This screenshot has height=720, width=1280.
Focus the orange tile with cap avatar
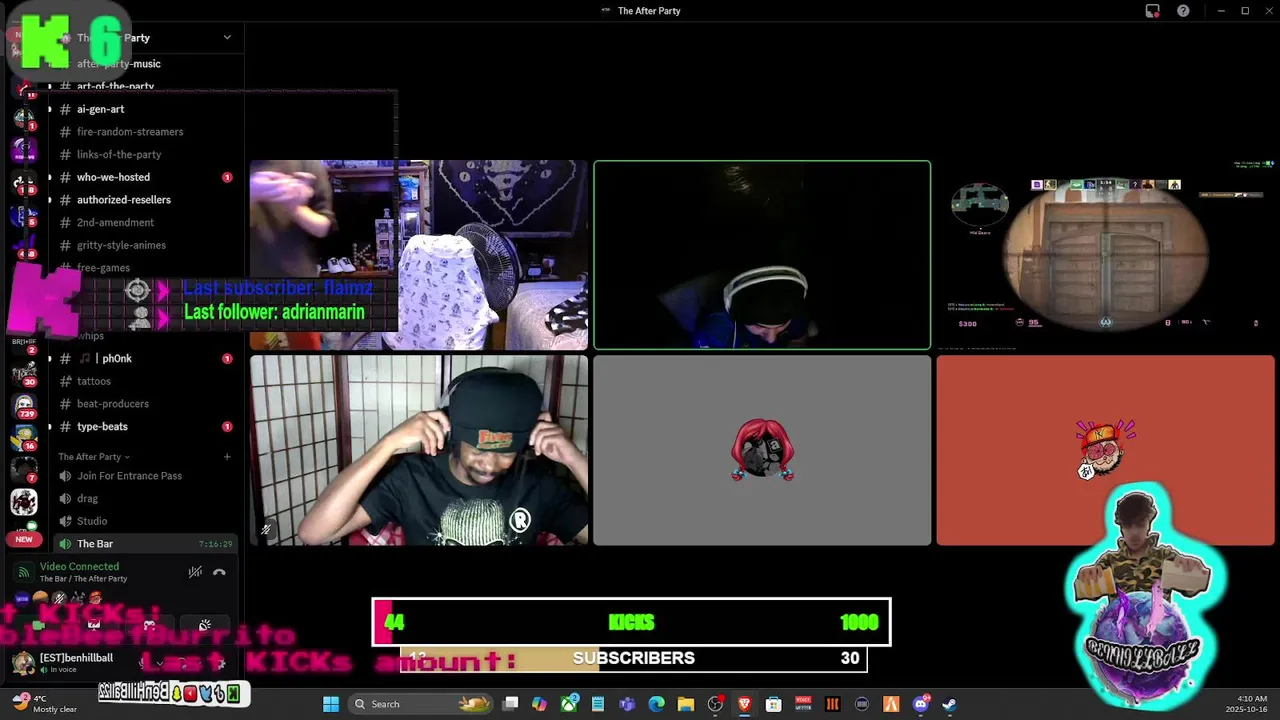pyautogui.click(x=1105, y=450)
